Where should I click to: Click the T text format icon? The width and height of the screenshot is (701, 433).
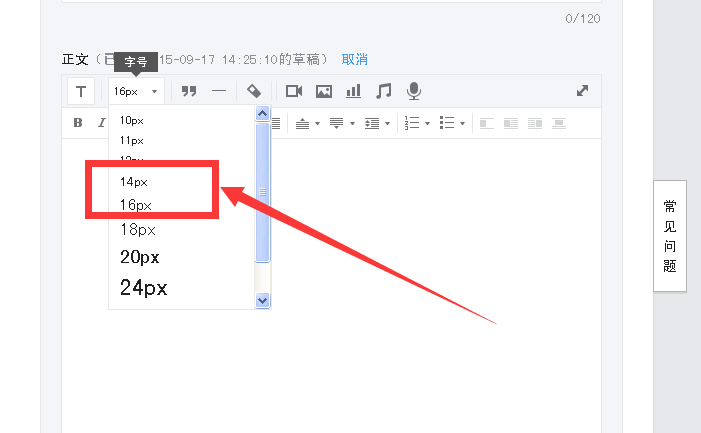81,91
